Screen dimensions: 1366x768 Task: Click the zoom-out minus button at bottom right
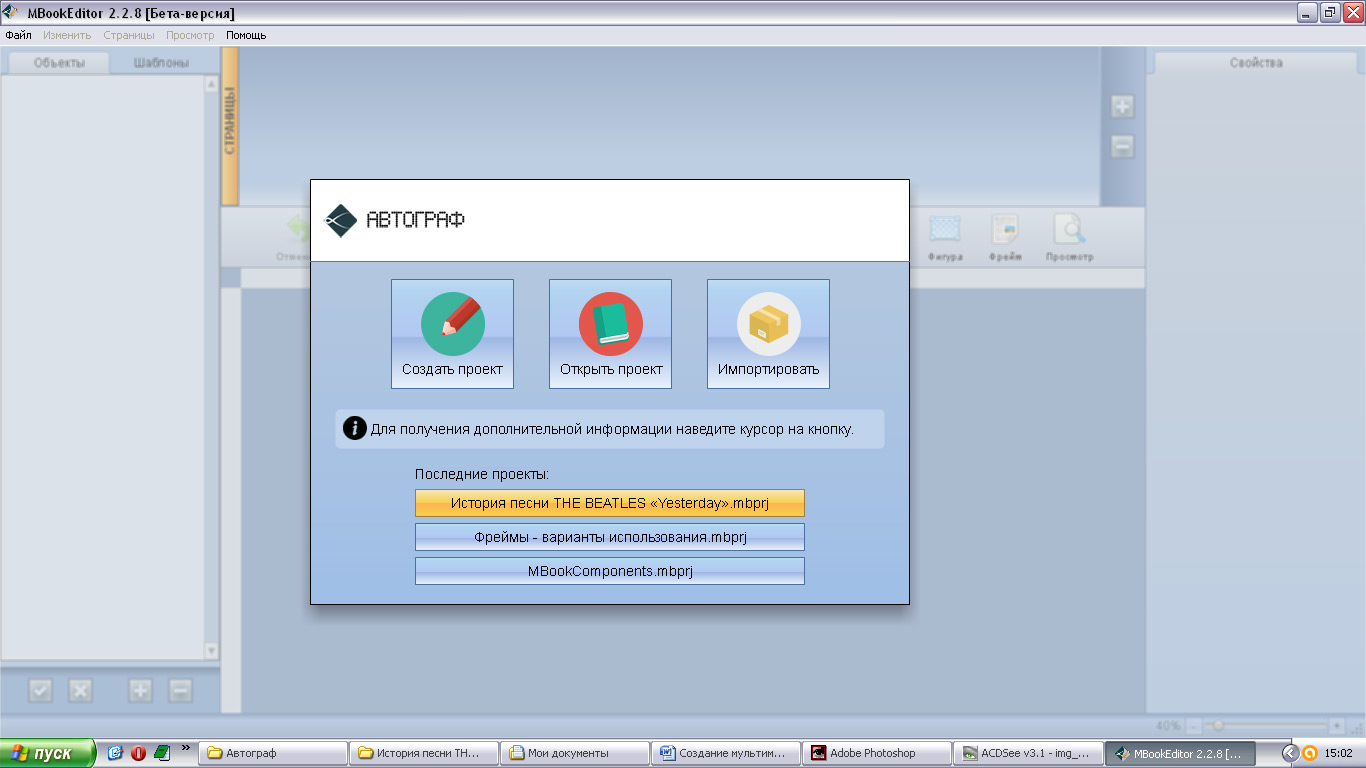pos(1194,726)
